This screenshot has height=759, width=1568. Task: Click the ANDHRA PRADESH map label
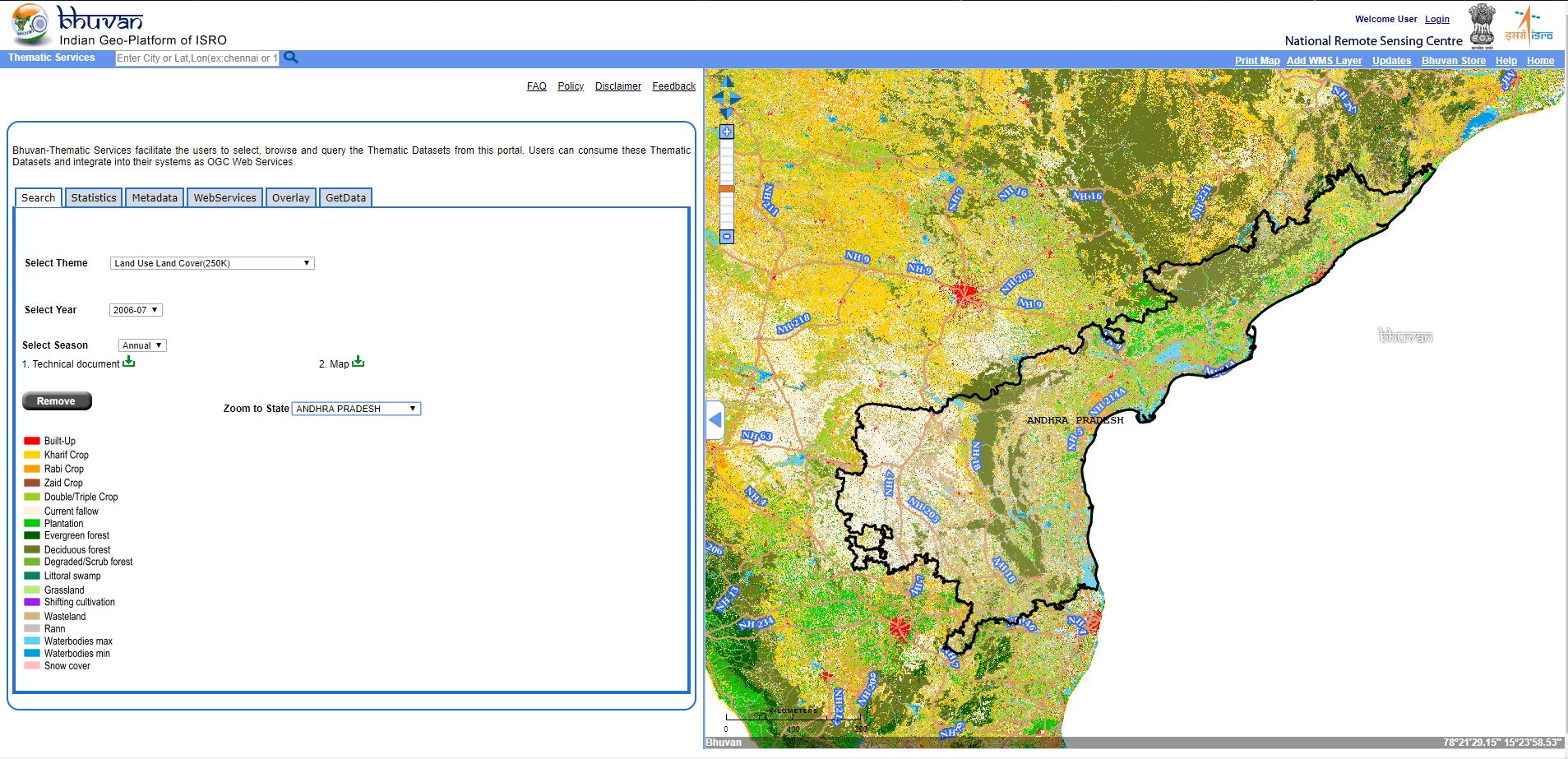click(x=1075, y=420)
